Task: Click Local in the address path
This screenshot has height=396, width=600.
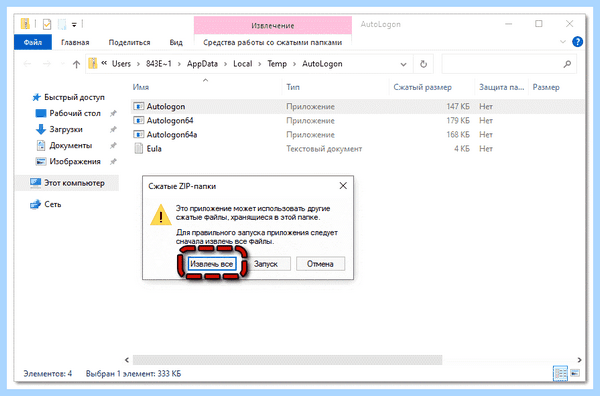Action: click(243, 64)
